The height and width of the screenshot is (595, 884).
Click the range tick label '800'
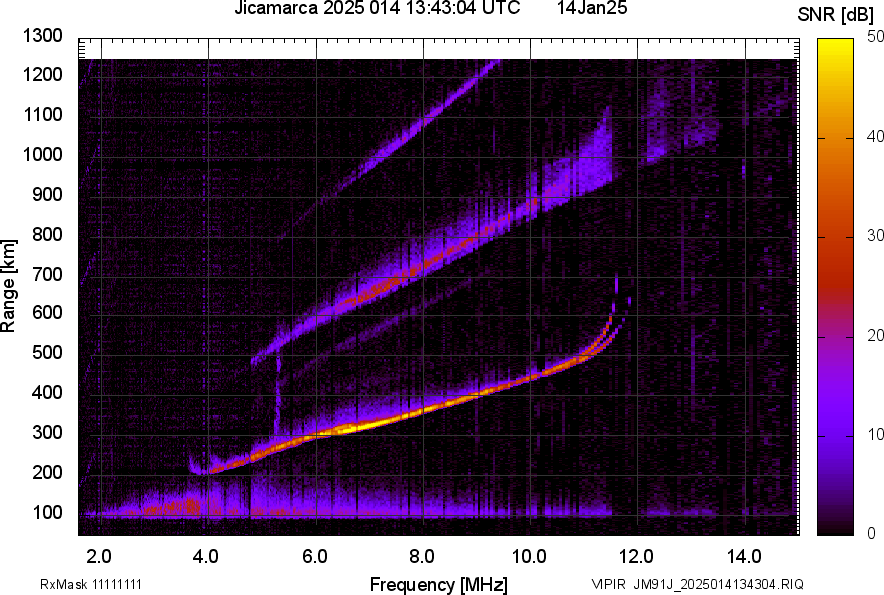tap(47, 234)
